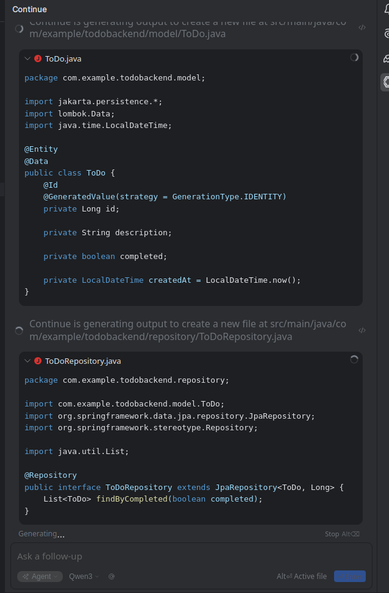
Task: Click the Continue hexagon sidebar icon
Action: pos(386,82)
